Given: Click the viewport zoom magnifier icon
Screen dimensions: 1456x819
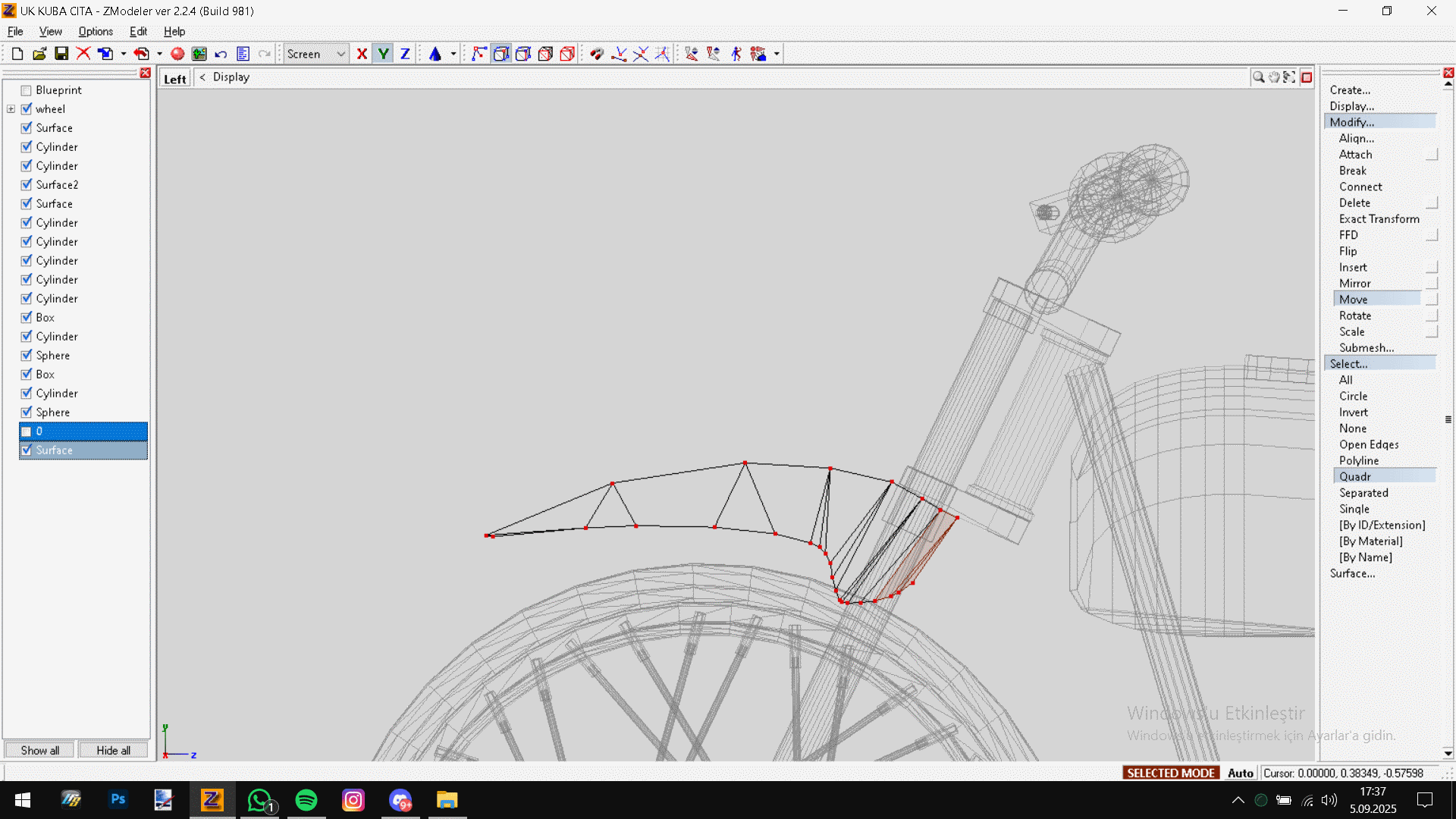Looking at the screenshot, I should click(1258, 77).
